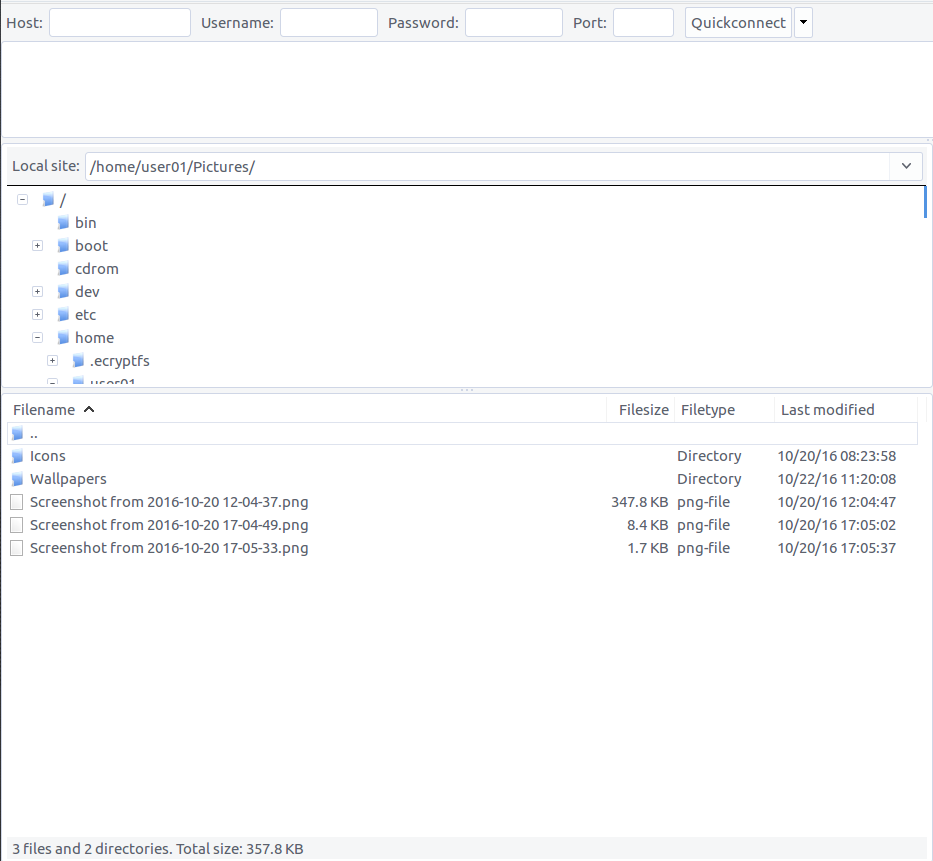This screenshot has width=933, height=861.
Task: Open the Icons folder icon
Action: click(17, 456)
